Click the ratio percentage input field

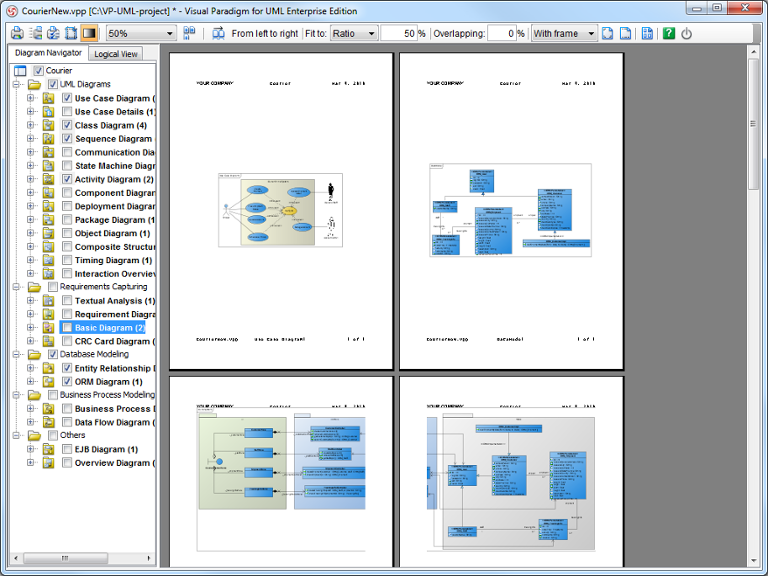pyautogui.click(x=399, y=33)
